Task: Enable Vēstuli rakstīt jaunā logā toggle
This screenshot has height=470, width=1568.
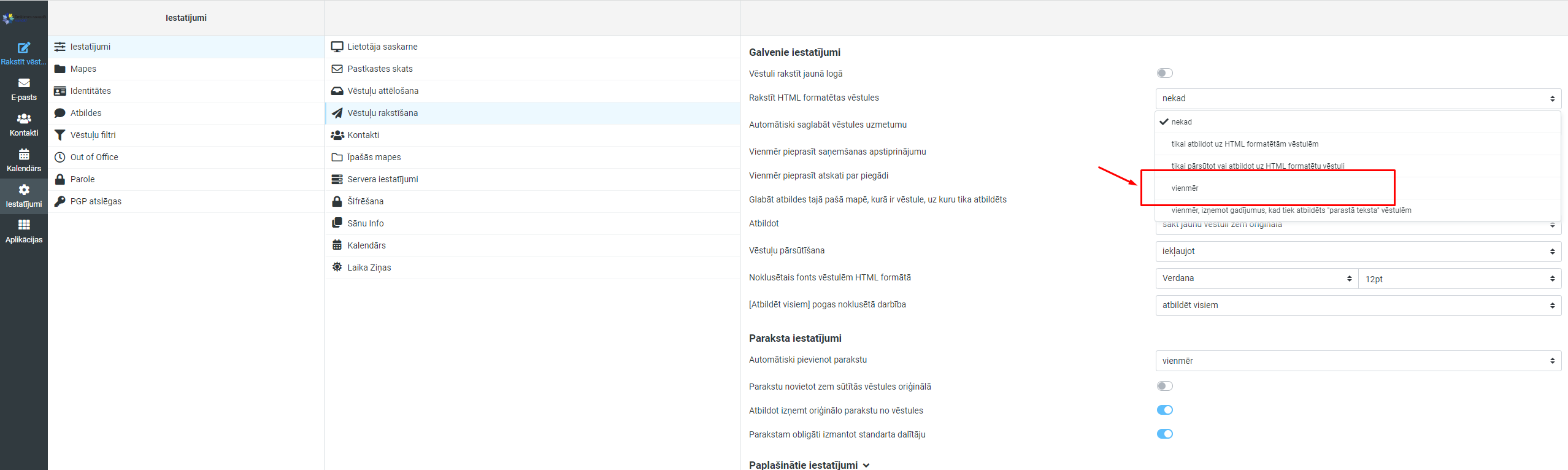Action: pyautogui.click(x=1164, y=74)
